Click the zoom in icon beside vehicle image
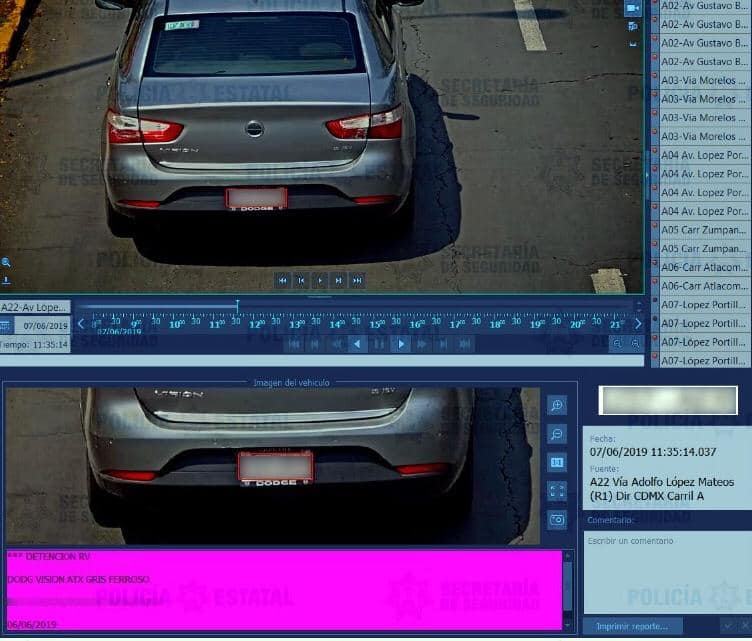 coord(557,405)
